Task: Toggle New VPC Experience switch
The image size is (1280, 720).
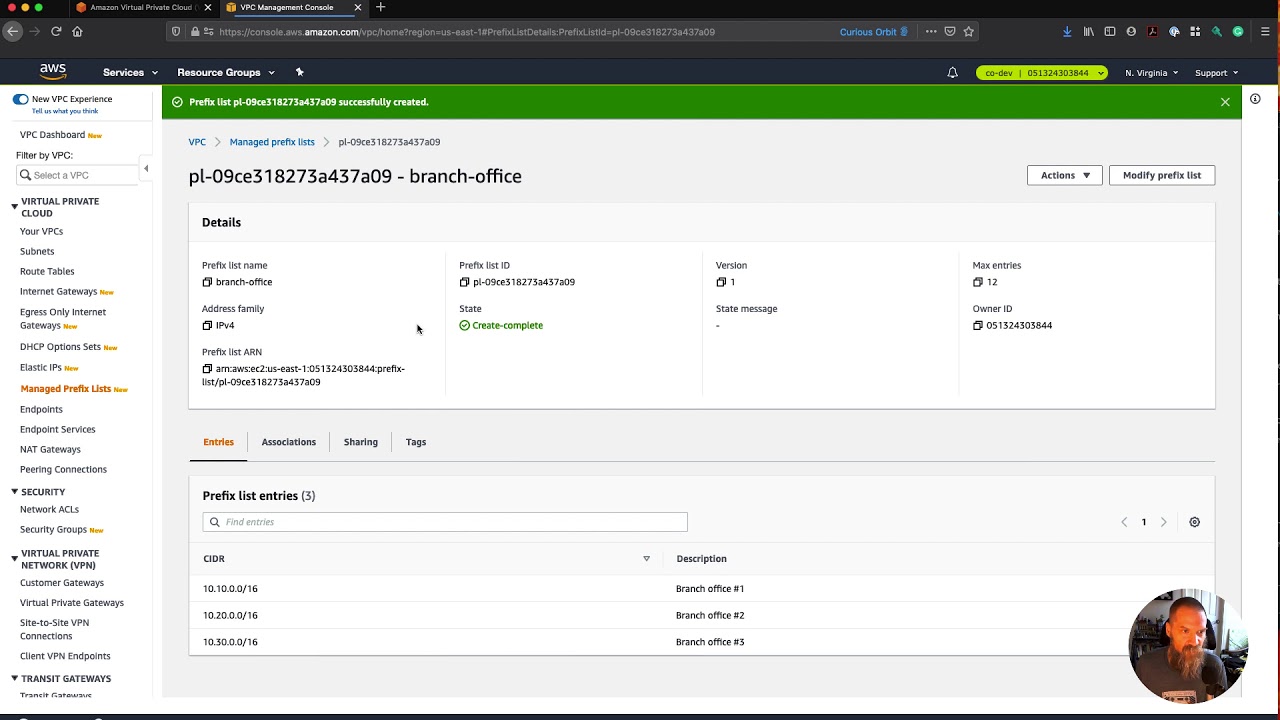Action: [x=20, y=99]
